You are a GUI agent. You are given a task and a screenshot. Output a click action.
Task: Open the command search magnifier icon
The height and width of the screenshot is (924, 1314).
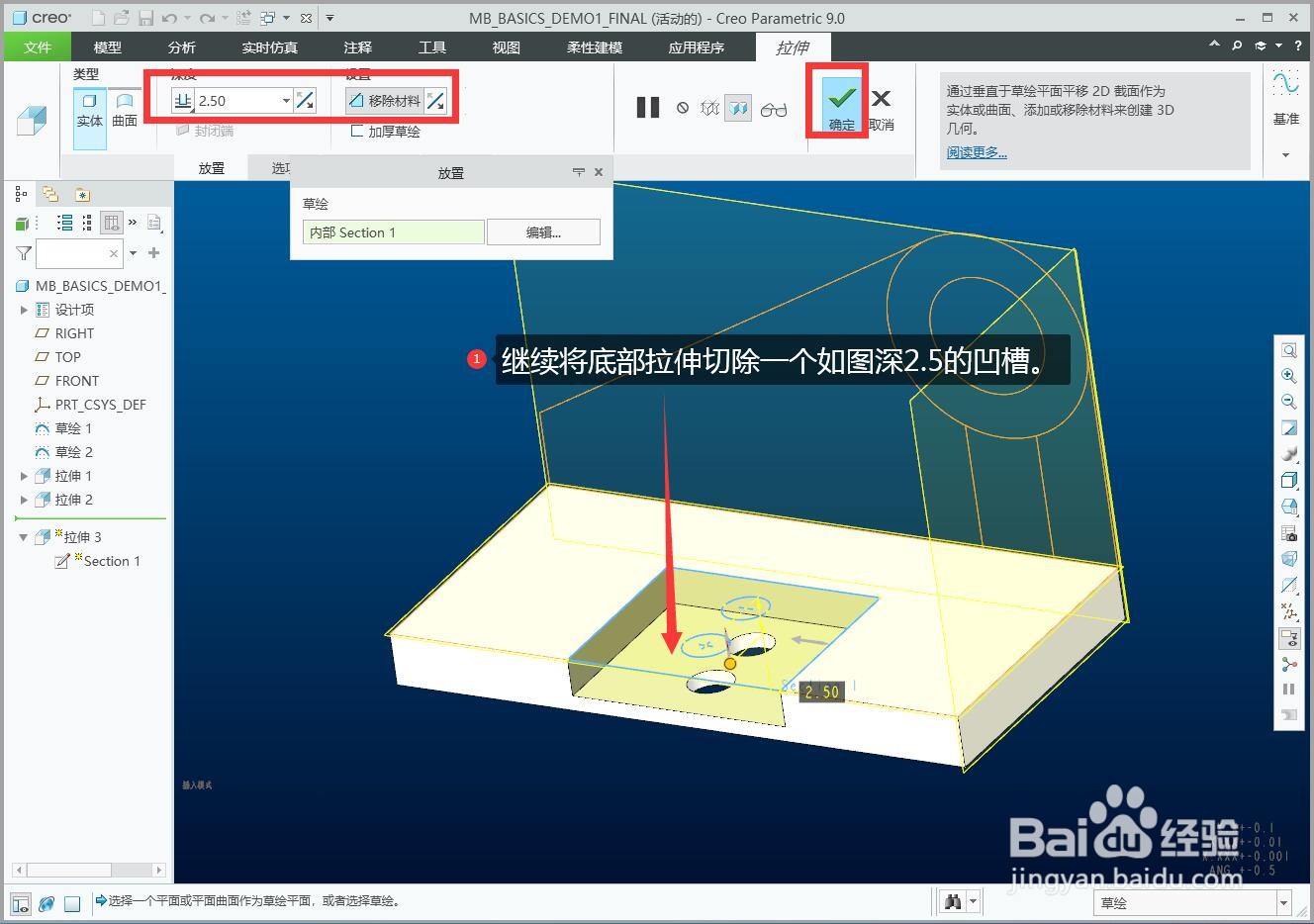tap(1237, 46)
